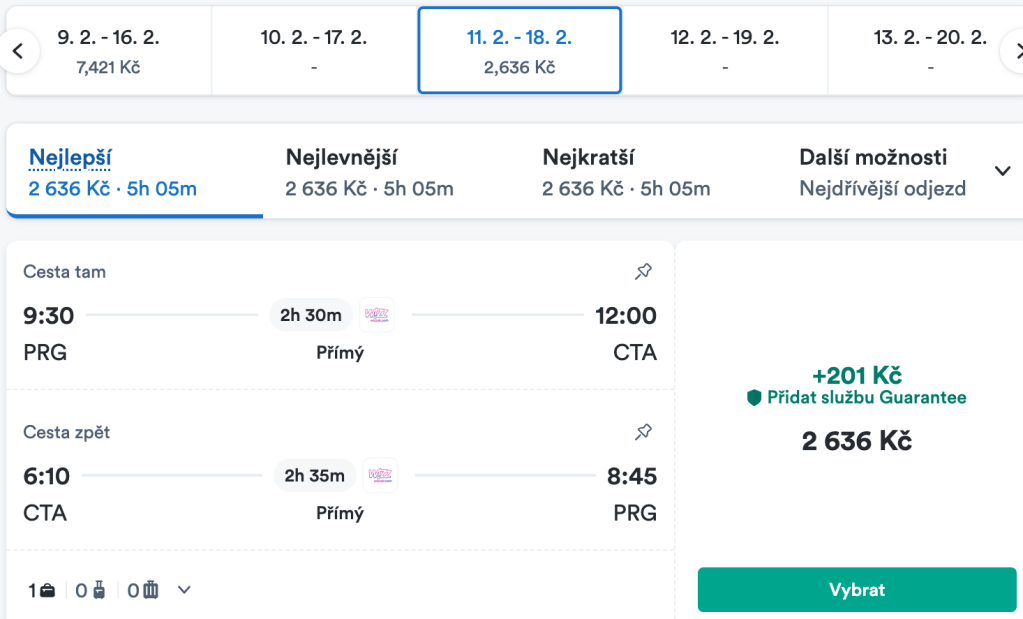1023x619 pixels.
Task: Click the Guarantee shield icon
Action: coord(755,398)
